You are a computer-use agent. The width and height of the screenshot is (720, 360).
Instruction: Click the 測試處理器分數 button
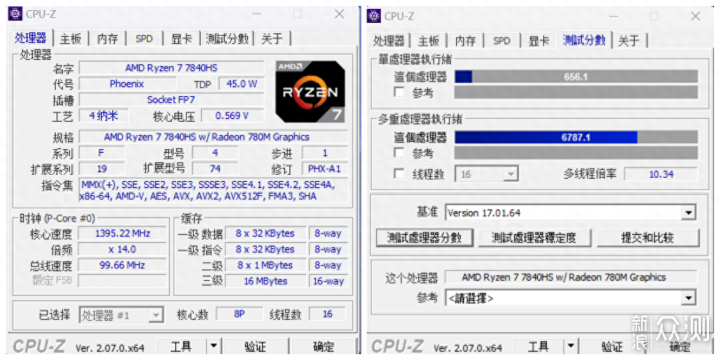[424, 238]
